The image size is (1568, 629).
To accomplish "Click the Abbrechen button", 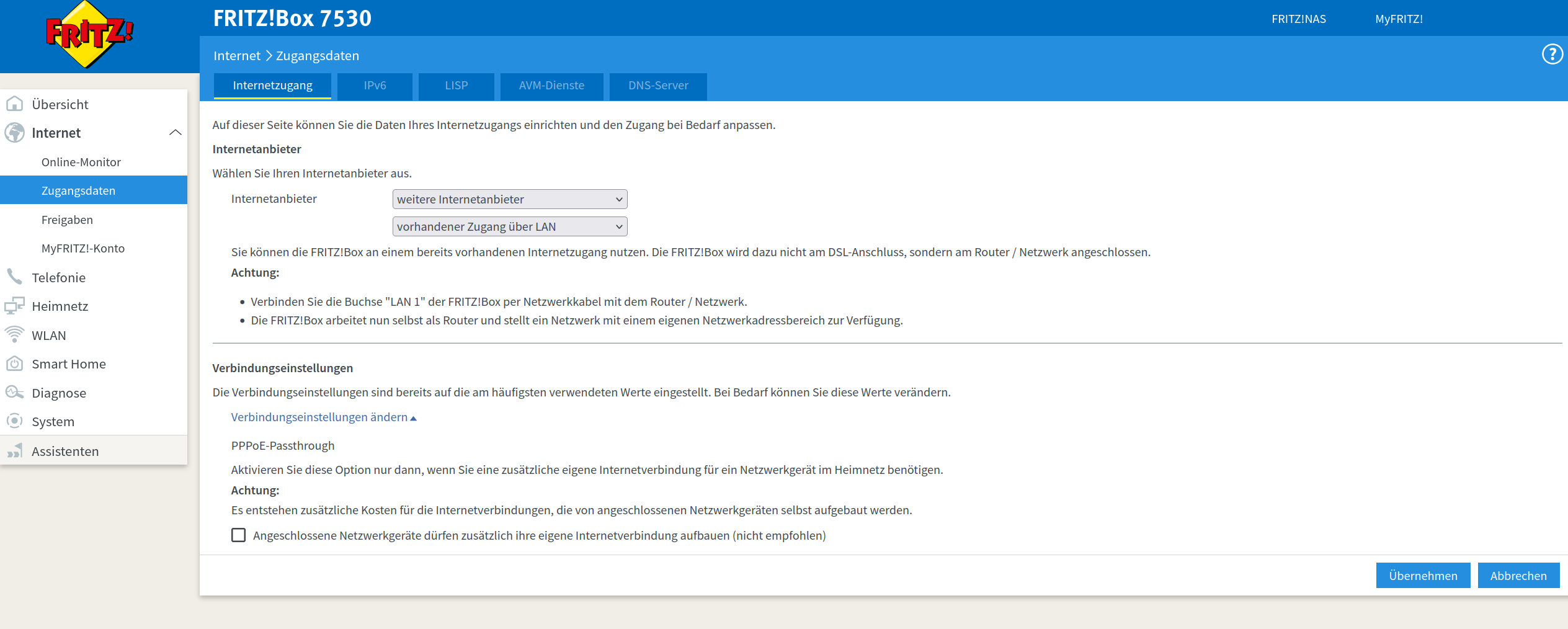I will pyautogui.click(x=1518, y=576).
